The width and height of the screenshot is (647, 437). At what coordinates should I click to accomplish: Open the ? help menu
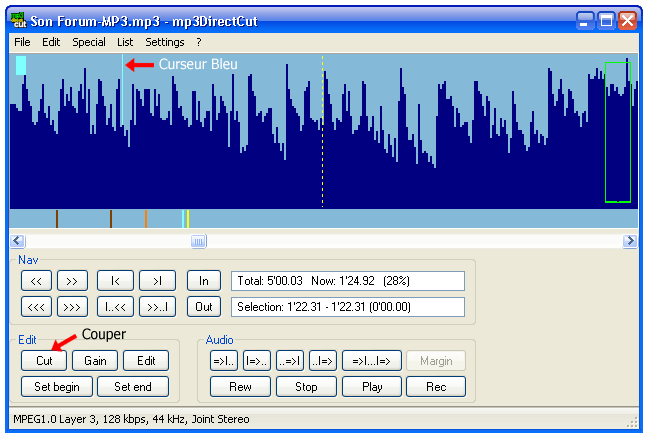[199, 42]
